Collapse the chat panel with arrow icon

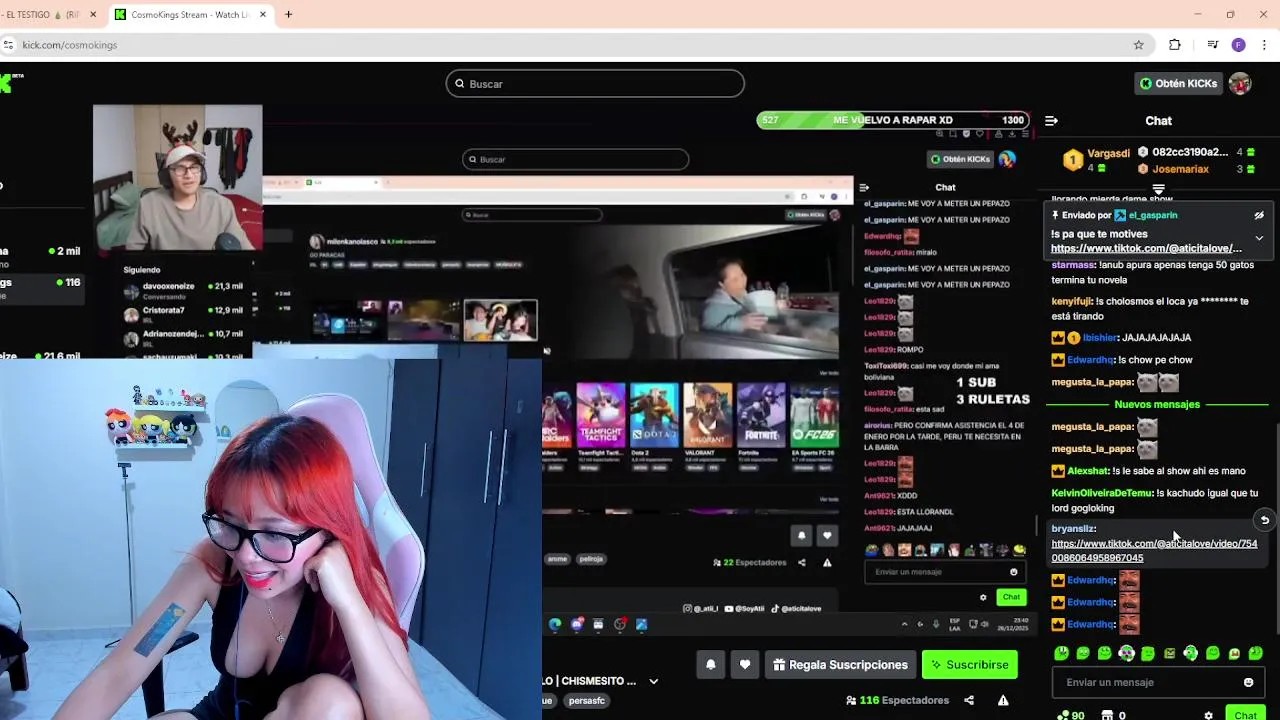[1051, 121]
